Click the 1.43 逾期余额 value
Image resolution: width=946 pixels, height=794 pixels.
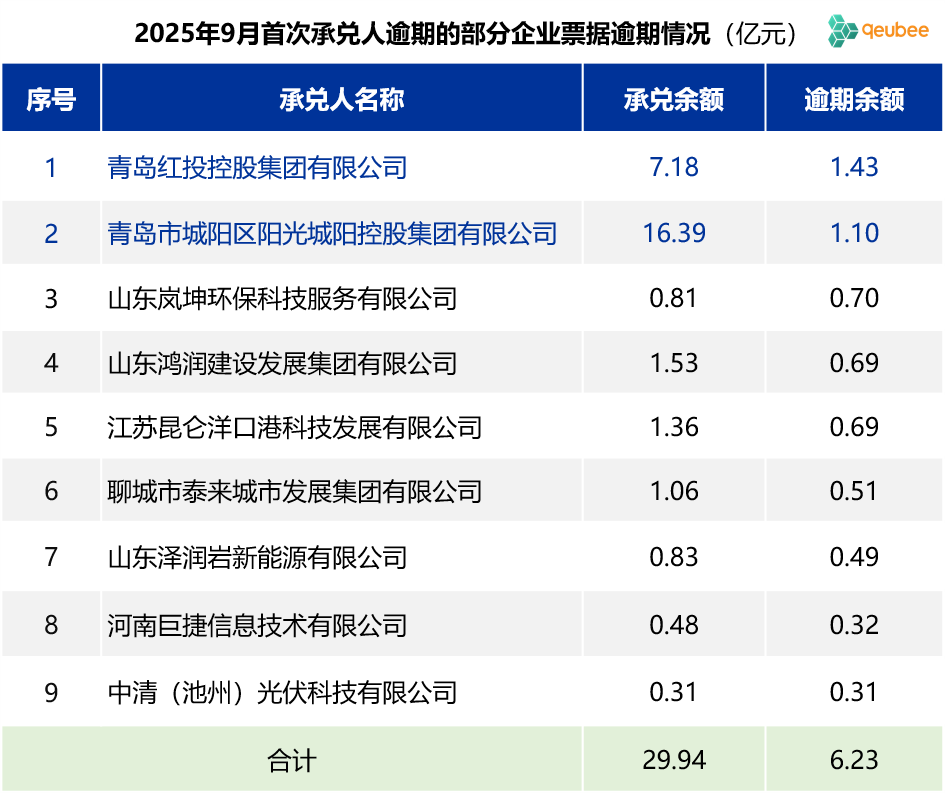[x=854, y=167]
